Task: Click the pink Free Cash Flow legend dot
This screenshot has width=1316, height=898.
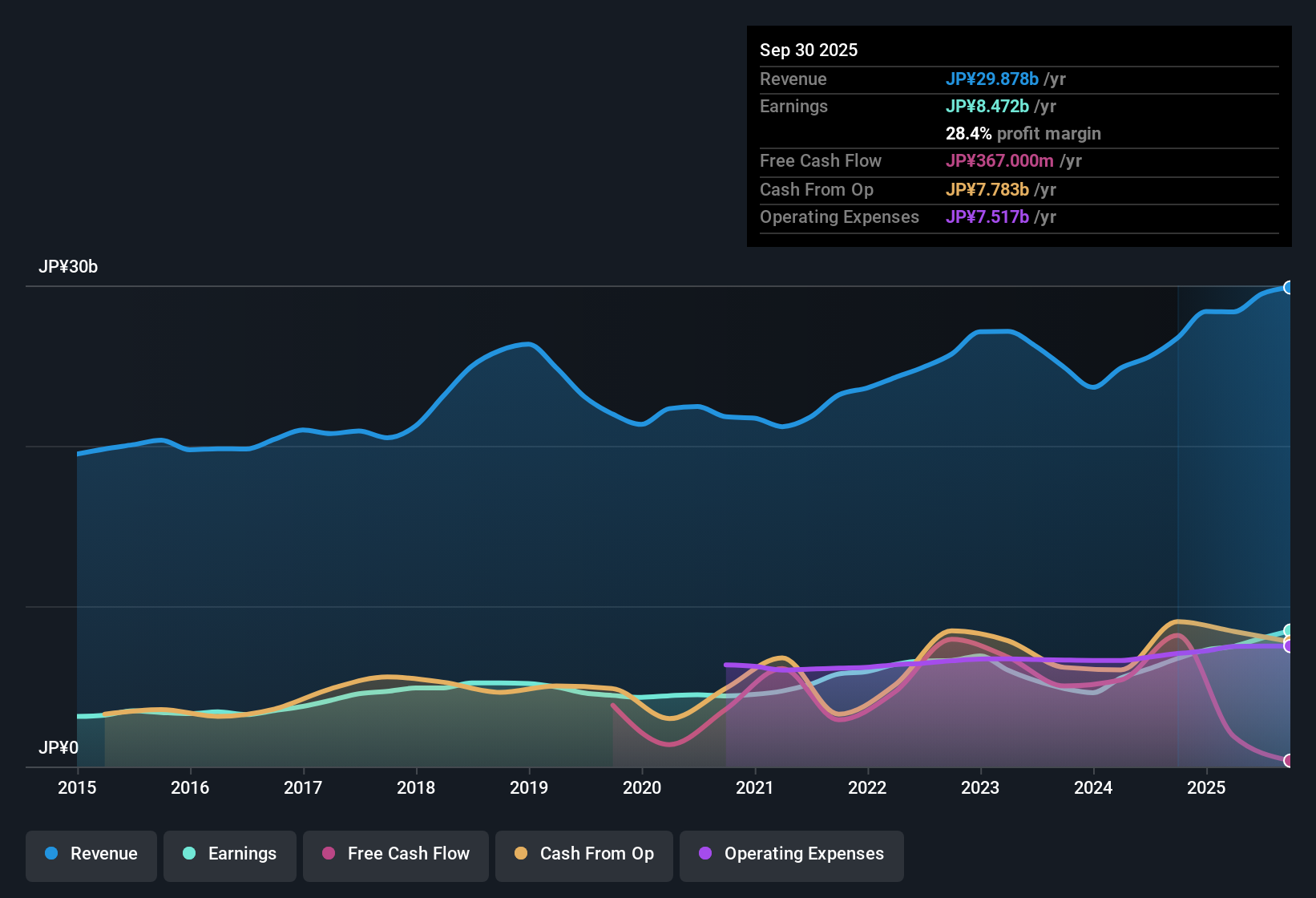Action: (329, 854)
